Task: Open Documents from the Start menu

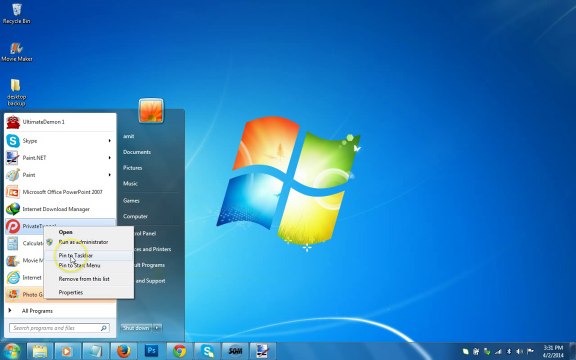Action: click(137, 152)
